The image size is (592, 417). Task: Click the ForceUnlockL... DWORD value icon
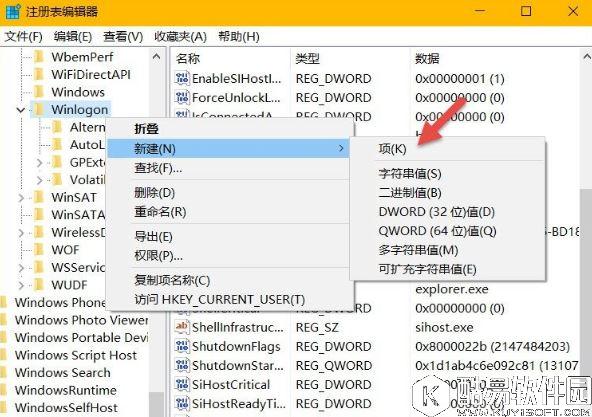(x=182, y=98)
